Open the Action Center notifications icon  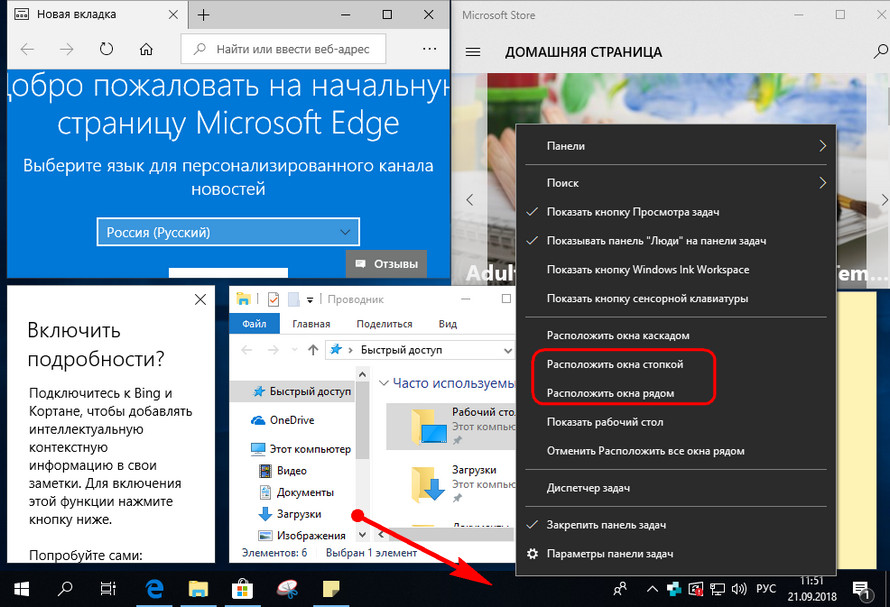point(862,591)
